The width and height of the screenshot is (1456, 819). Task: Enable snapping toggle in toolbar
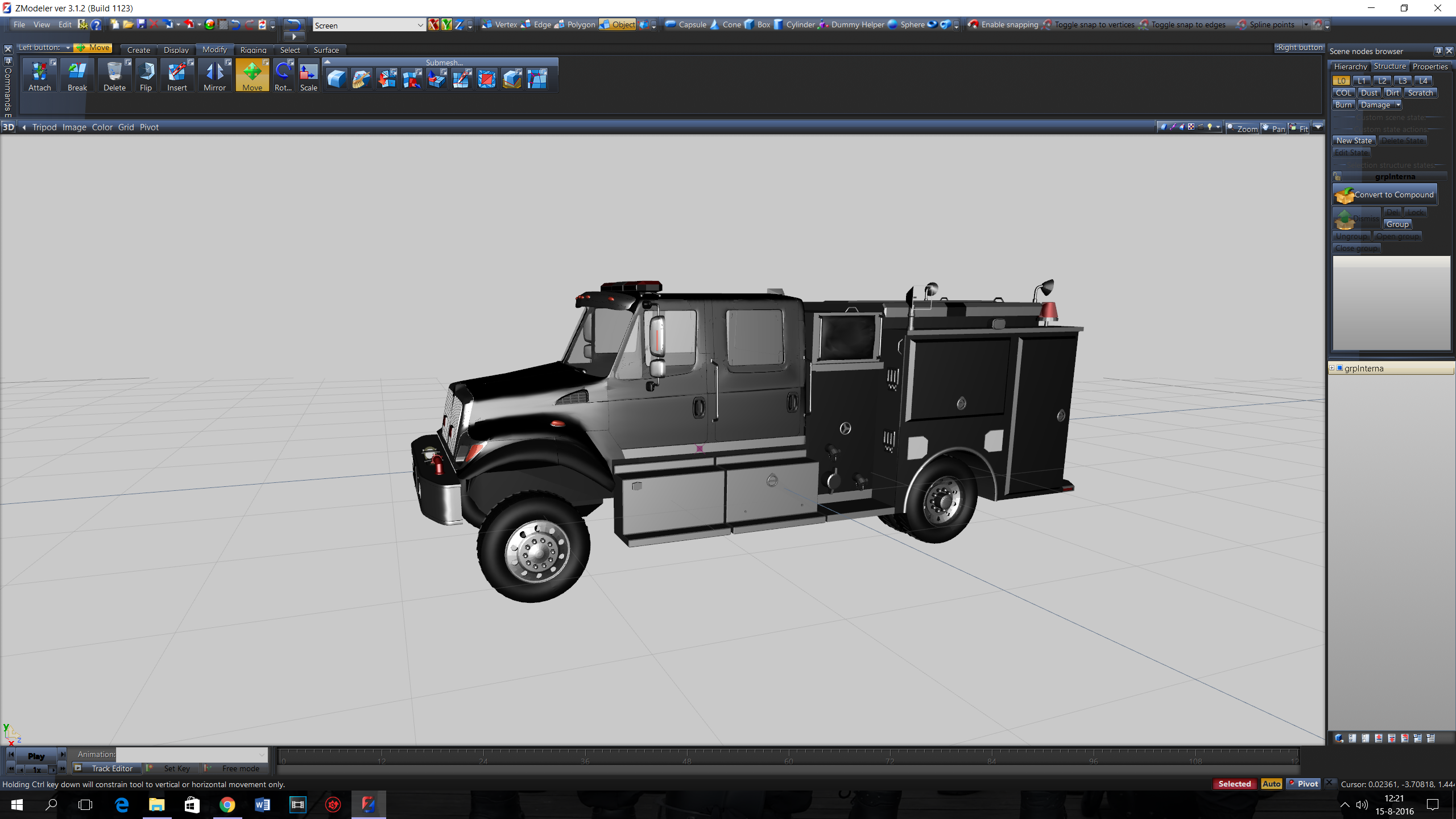tap(1003, 24)
